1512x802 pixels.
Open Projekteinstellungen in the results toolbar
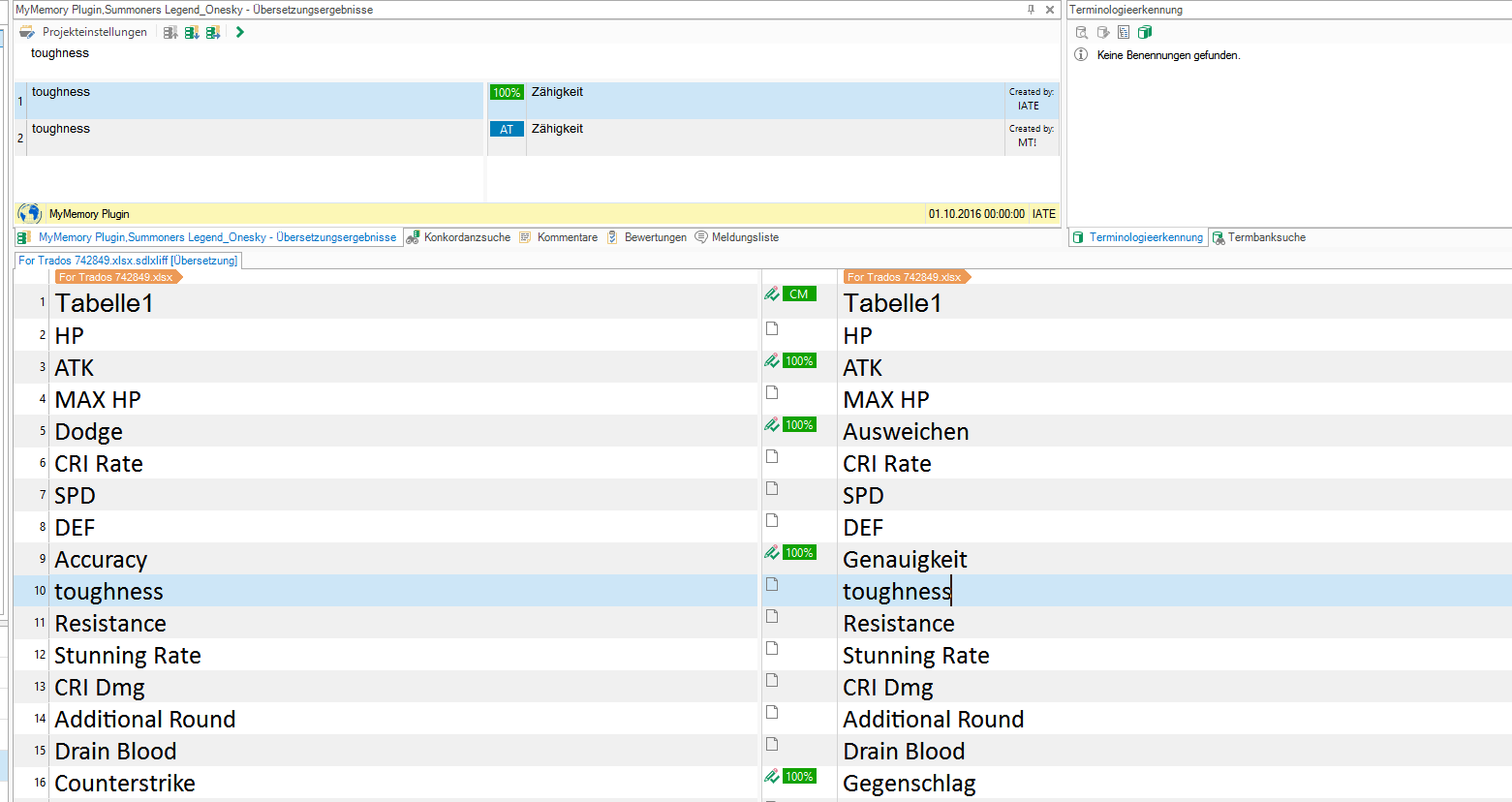84,32
